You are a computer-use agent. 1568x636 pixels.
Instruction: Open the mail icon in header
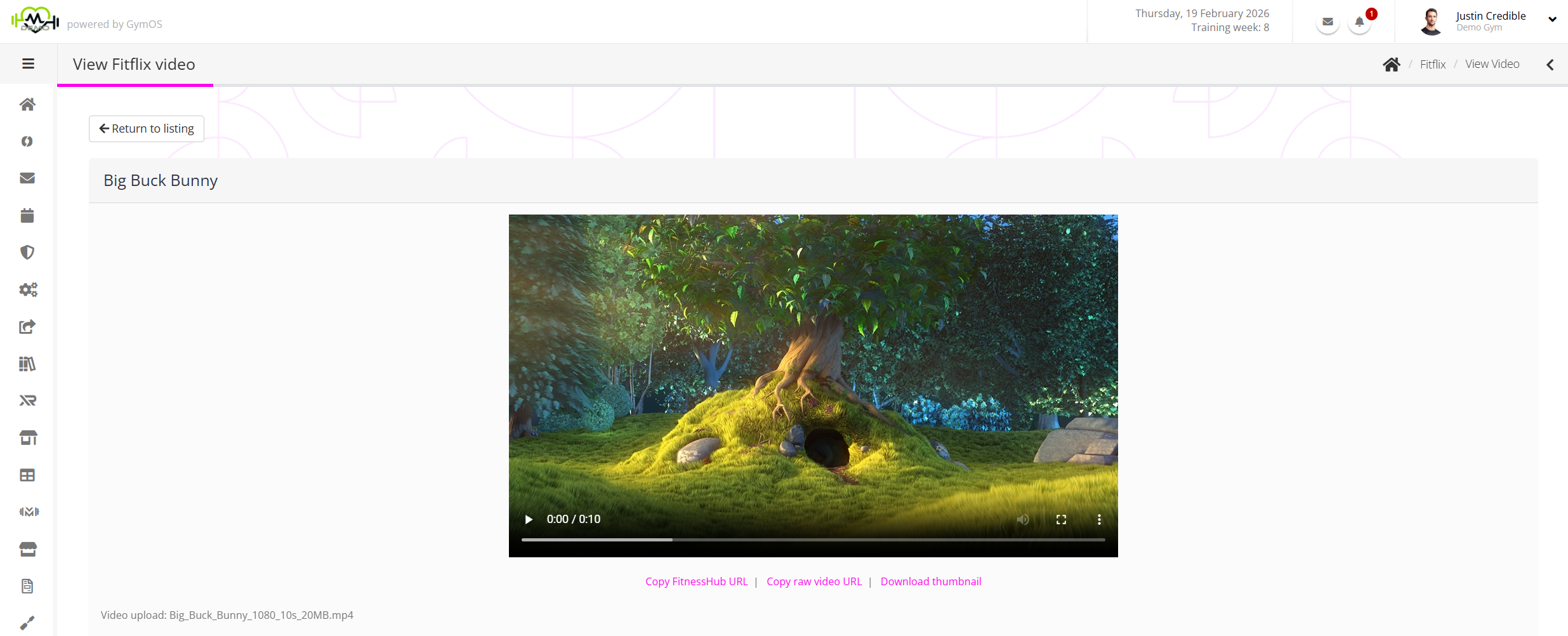tap(1328, 22)
